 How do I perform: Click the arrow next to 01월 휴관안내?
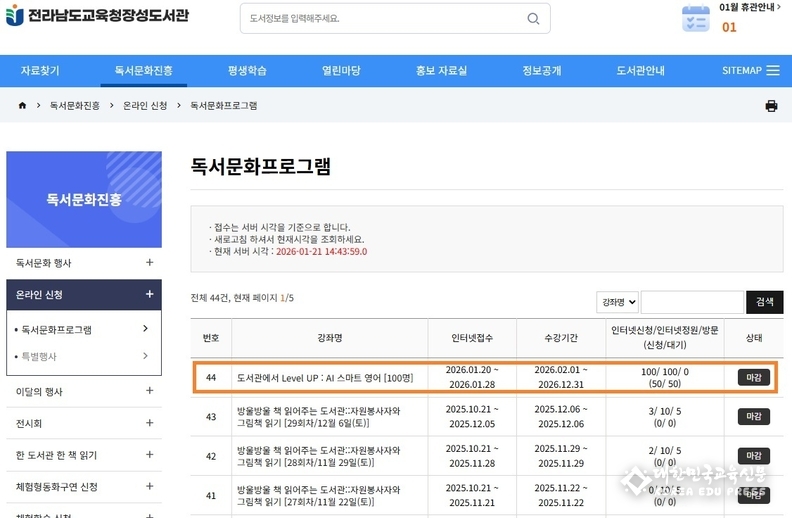click(778, 8)
